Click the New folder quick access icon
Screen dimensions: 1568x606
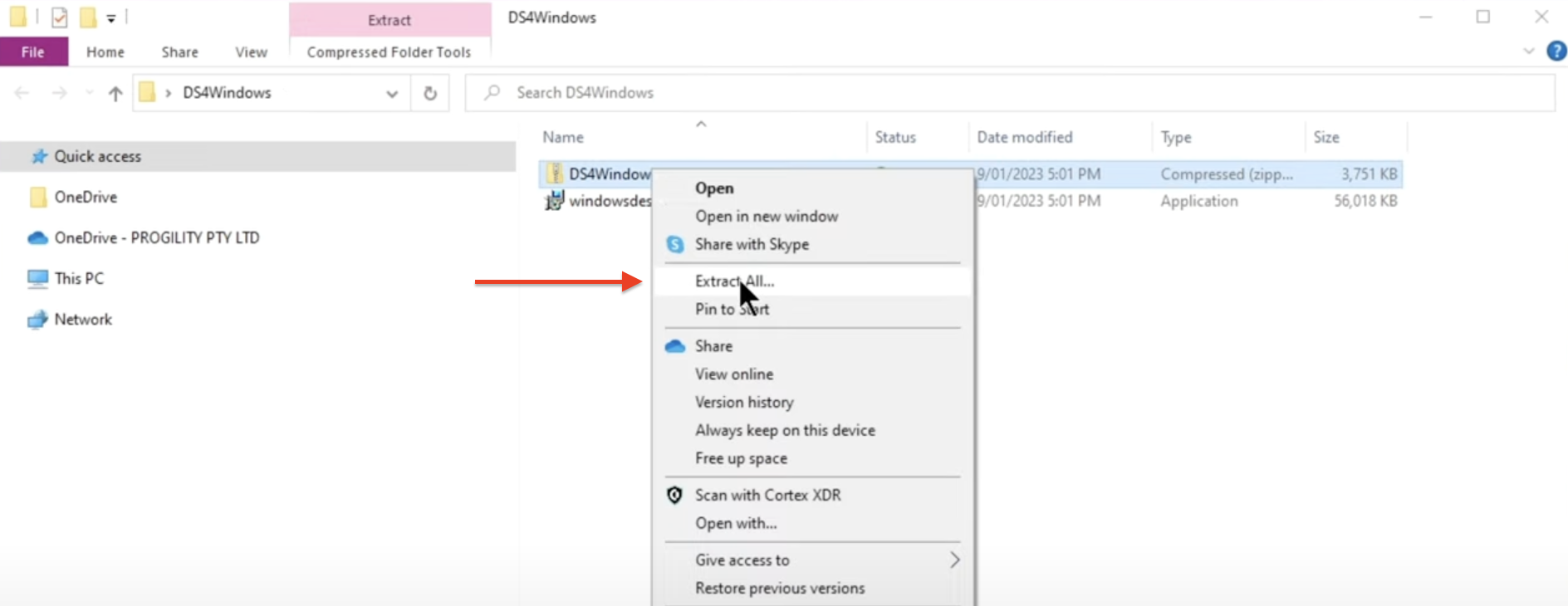(88, 17)
